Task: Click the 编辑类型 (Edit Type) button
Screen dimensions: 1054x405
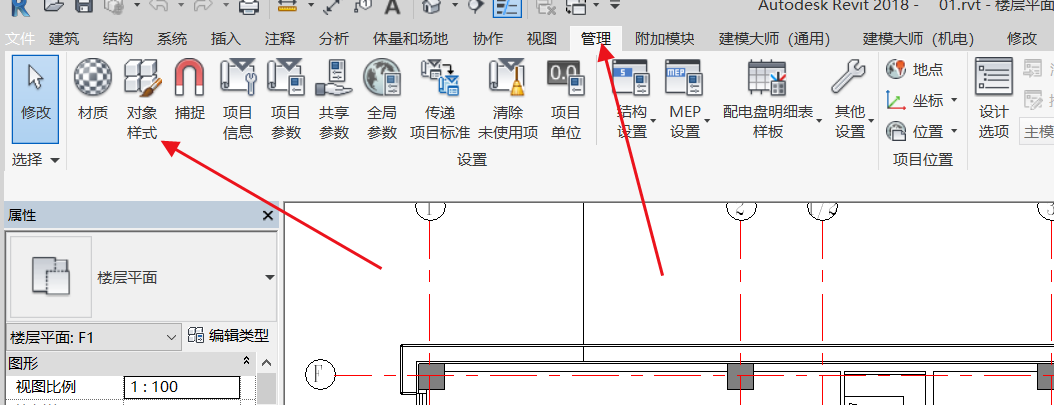Action: (229, 336)
